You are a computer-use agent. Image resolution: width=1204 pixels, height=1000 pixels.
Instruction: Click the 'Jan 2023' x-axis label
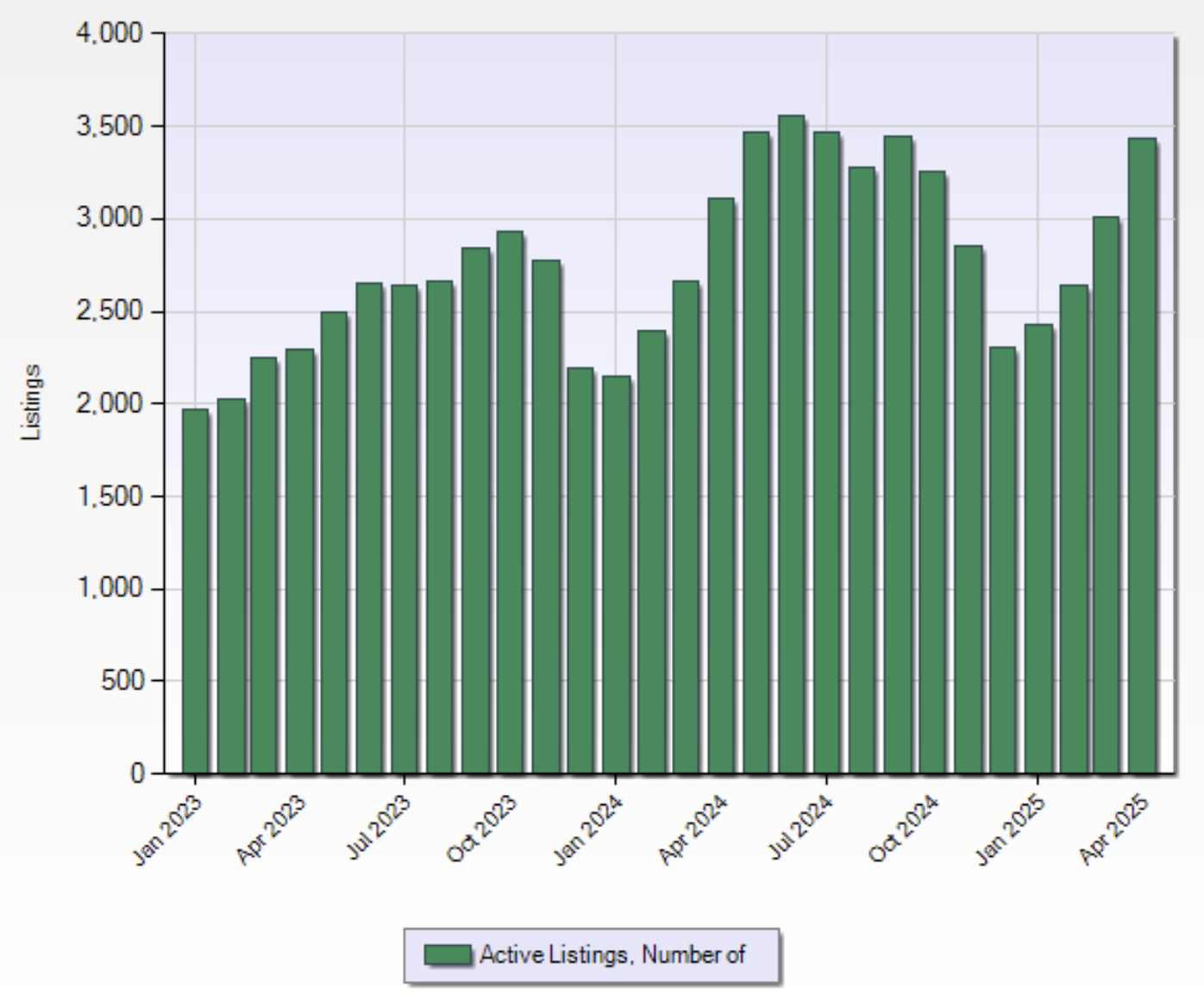[x=168, y=829]
